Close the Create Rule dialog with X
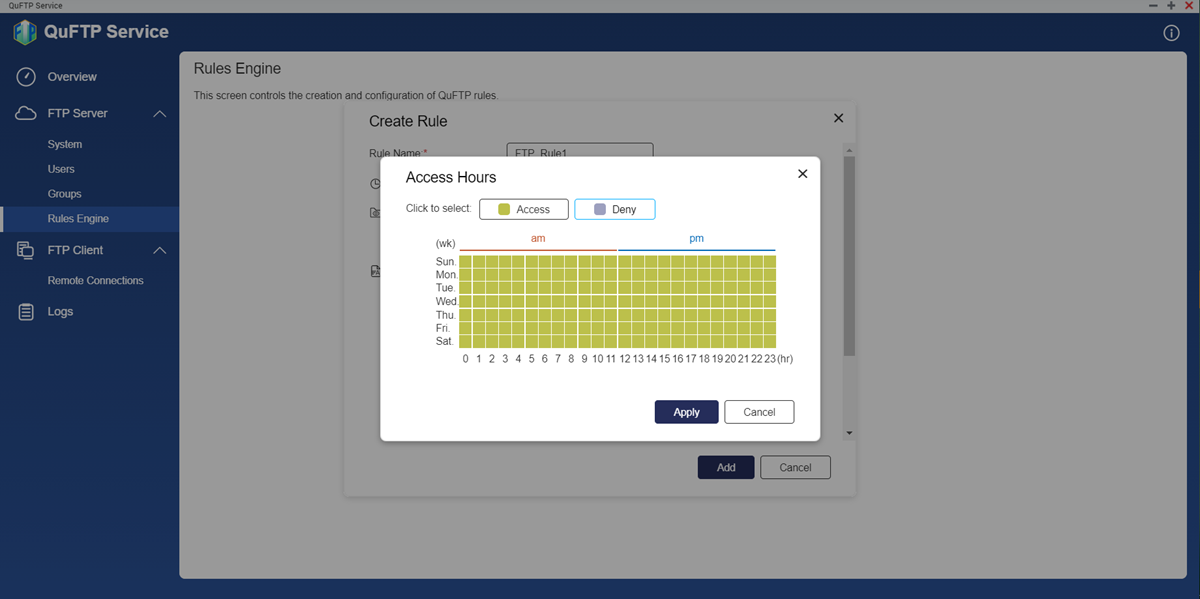This screenshot has width=1200, height=599. point(838,118)
